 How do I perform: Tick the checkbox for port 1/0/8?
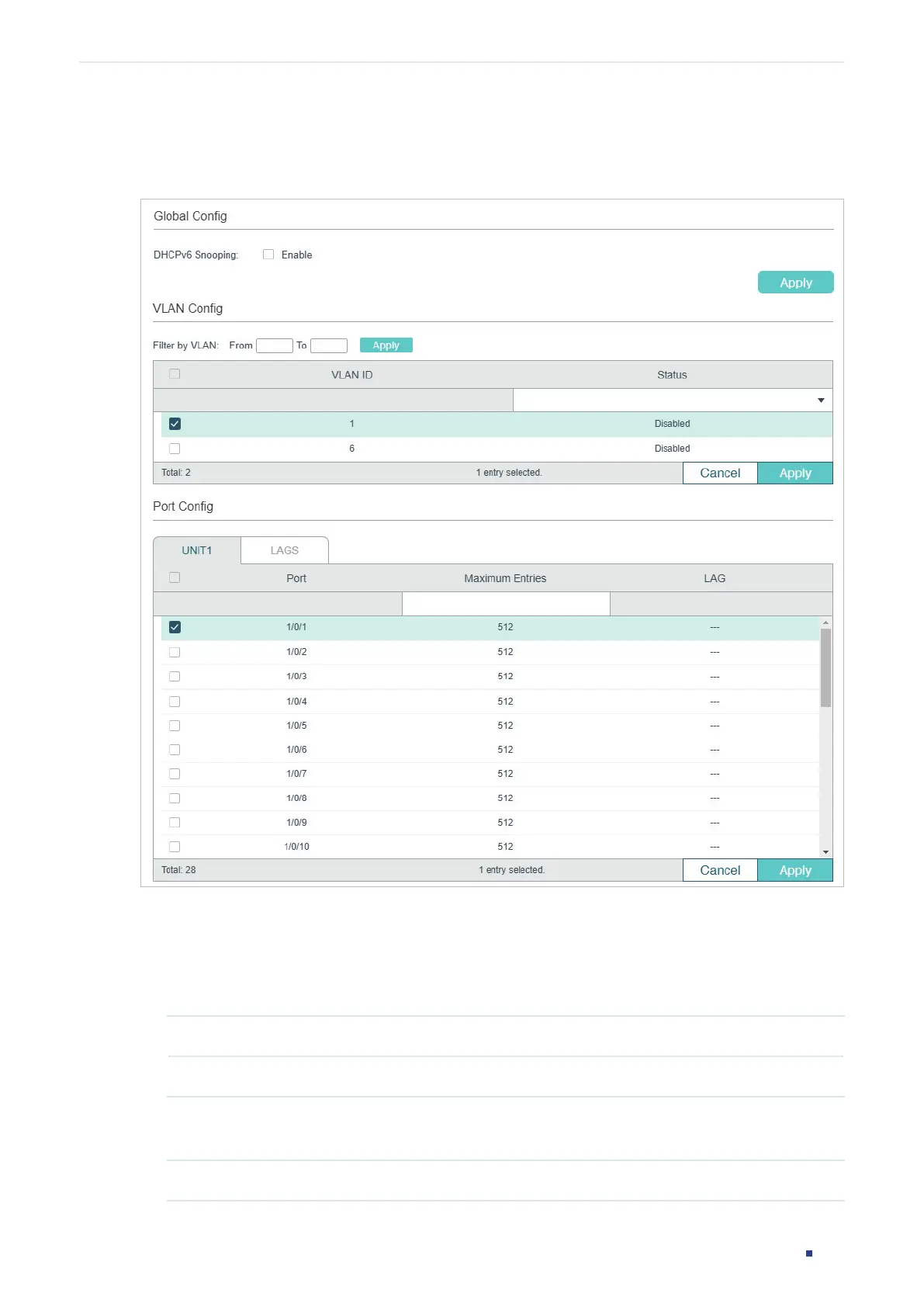pos(175,798)
